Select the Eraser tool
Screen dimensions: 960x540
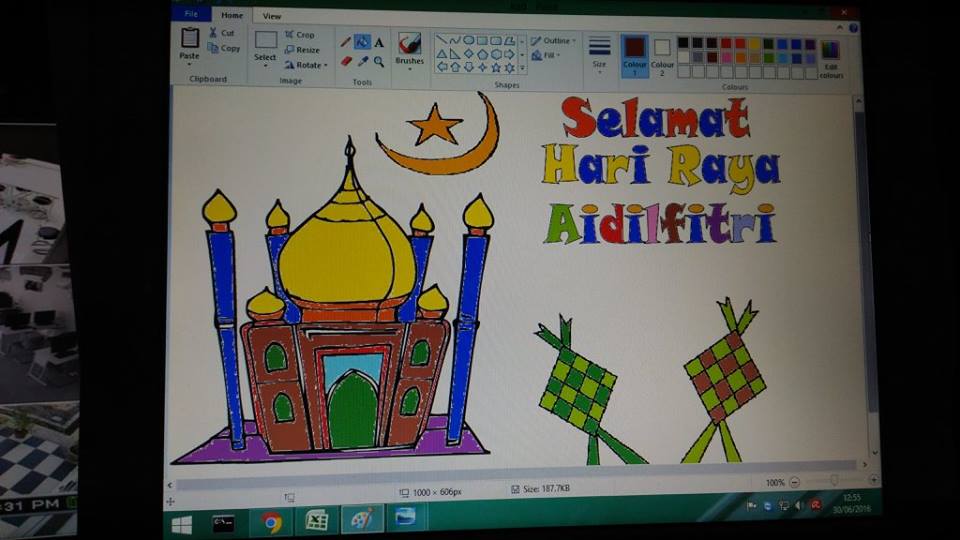pos(346,61)
